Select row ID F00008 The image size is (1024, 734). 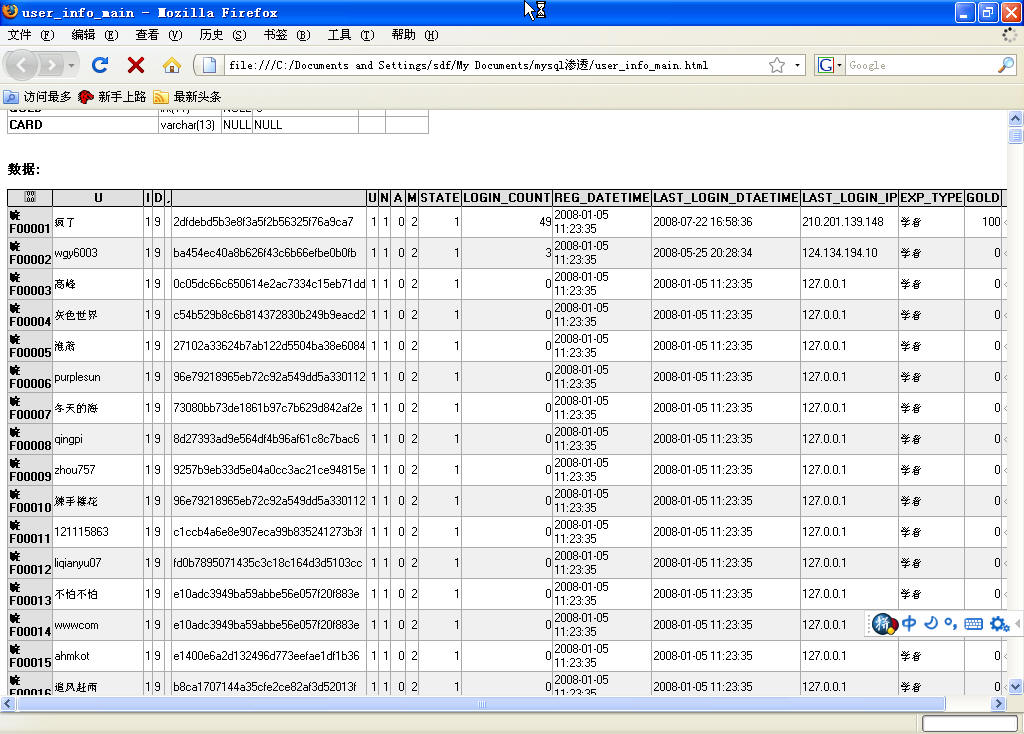(x=30, y=445)
